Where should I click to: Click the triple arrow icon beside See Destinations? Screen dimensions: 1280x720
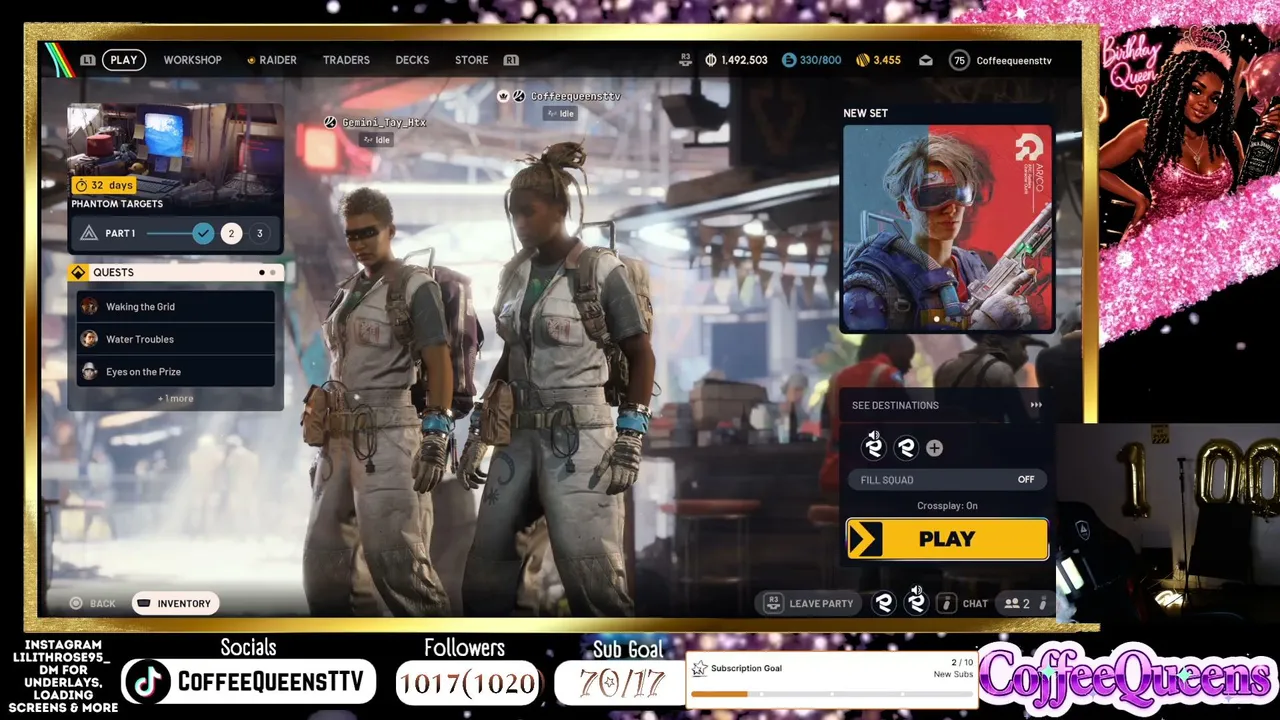point(1036,405)
